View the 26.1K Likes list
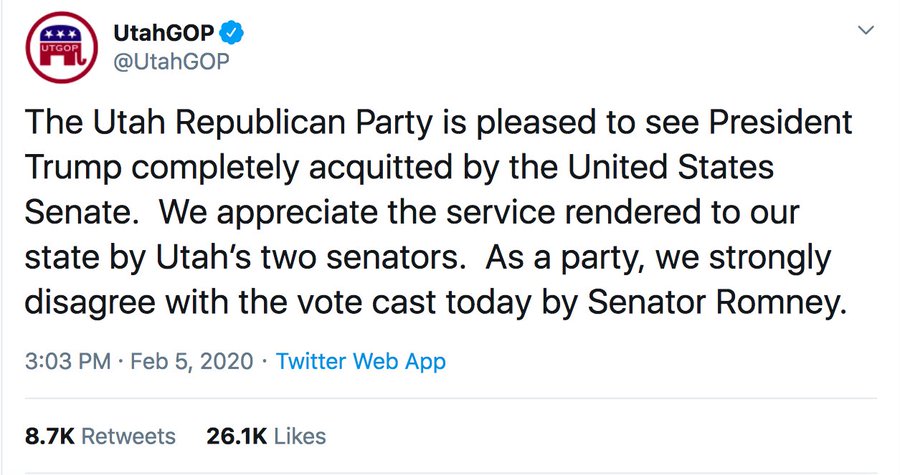Viewport: 900px width, 475px height. point(266,436)
